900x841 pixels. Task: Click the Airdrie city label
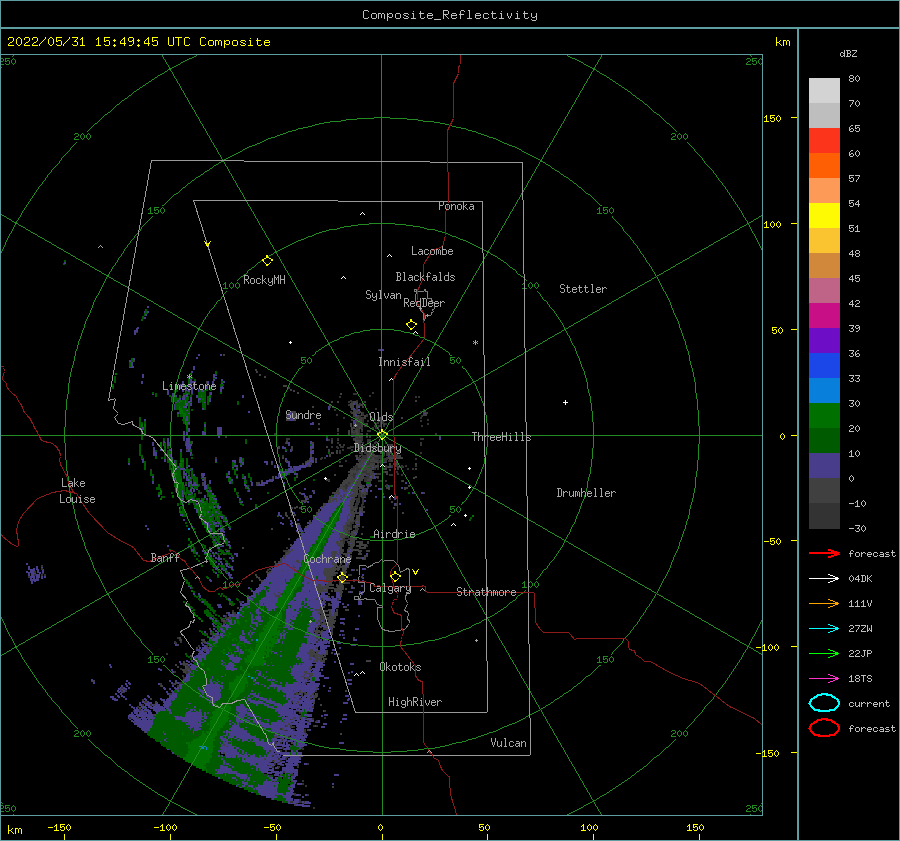394,534
